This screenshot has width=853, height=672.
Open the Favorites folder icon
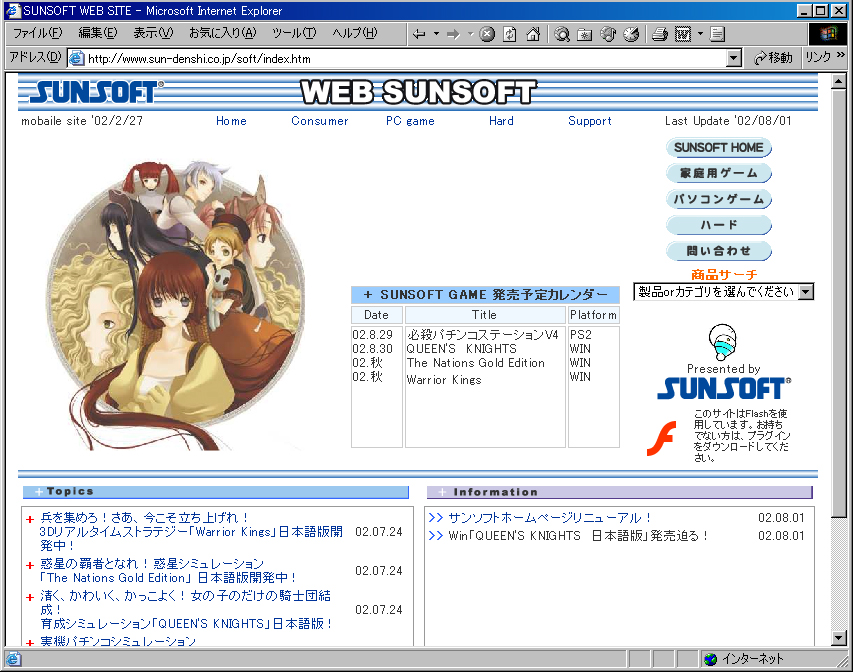pyautogui.click(x=585, y=34)
